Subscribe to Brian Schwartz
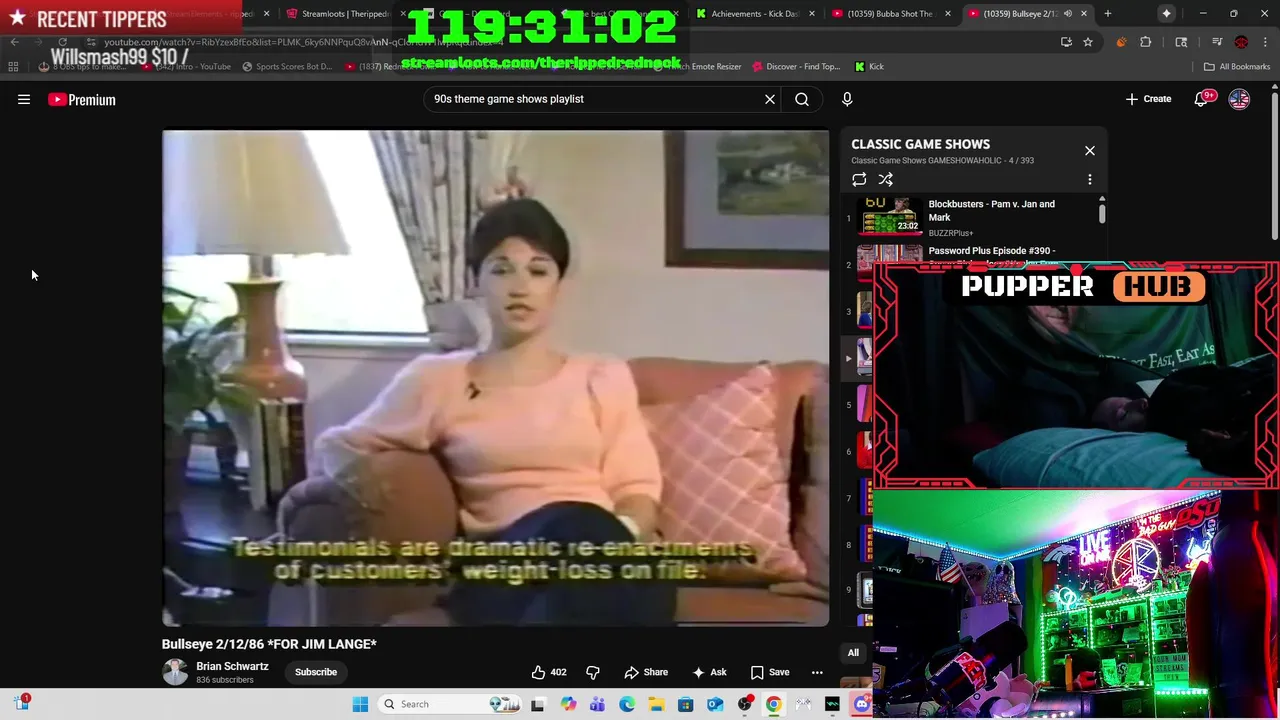Viewport: 1280px width, 720px height. click(x=316, y=672)
